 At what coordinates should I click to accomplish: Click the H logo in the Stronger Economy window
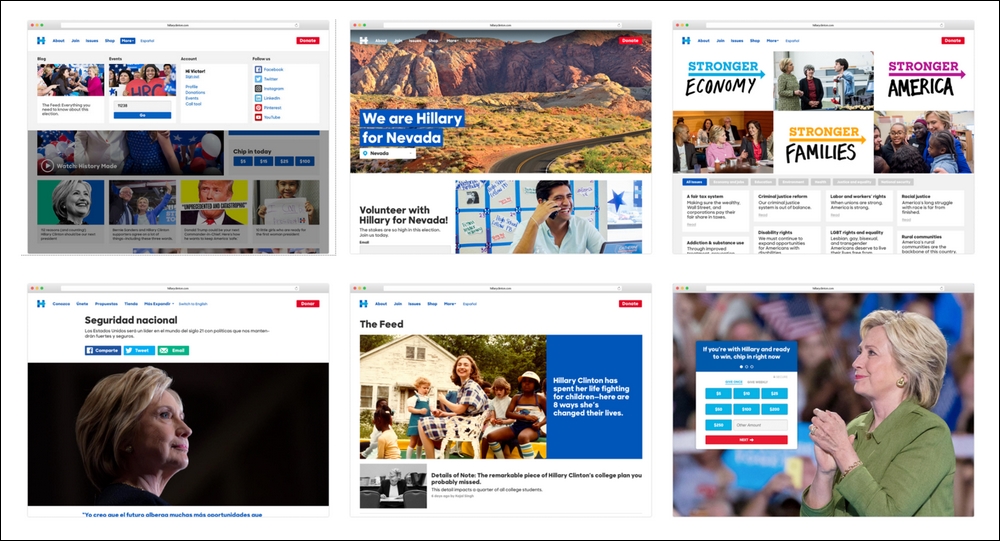(x=686, y=40)
